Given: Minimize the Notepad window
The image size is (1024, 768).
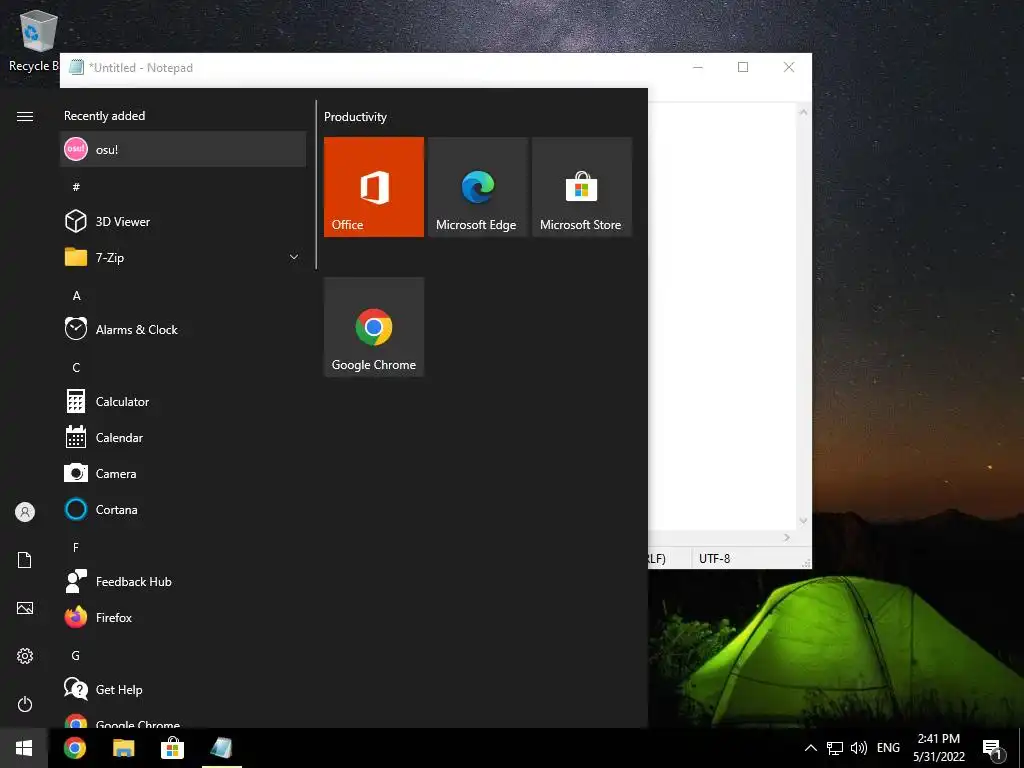Looking at the screenshot, I should click(x=697, y=67).
